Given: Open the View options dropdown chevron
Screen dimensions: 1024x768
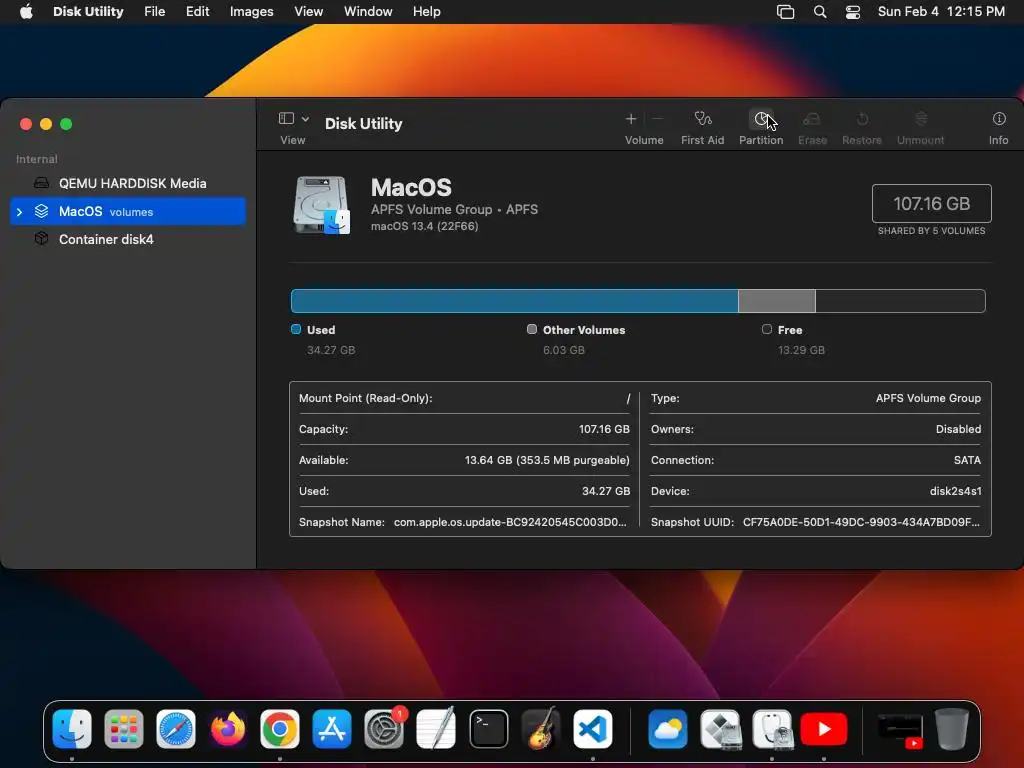Looking at the screenshot, I should click(x=305, y=119).
